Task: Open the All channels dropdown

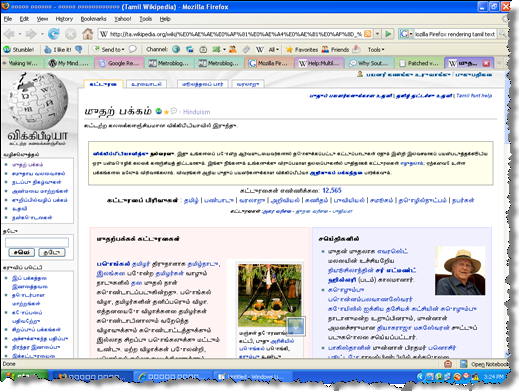Action: click(x=273, y=50)
